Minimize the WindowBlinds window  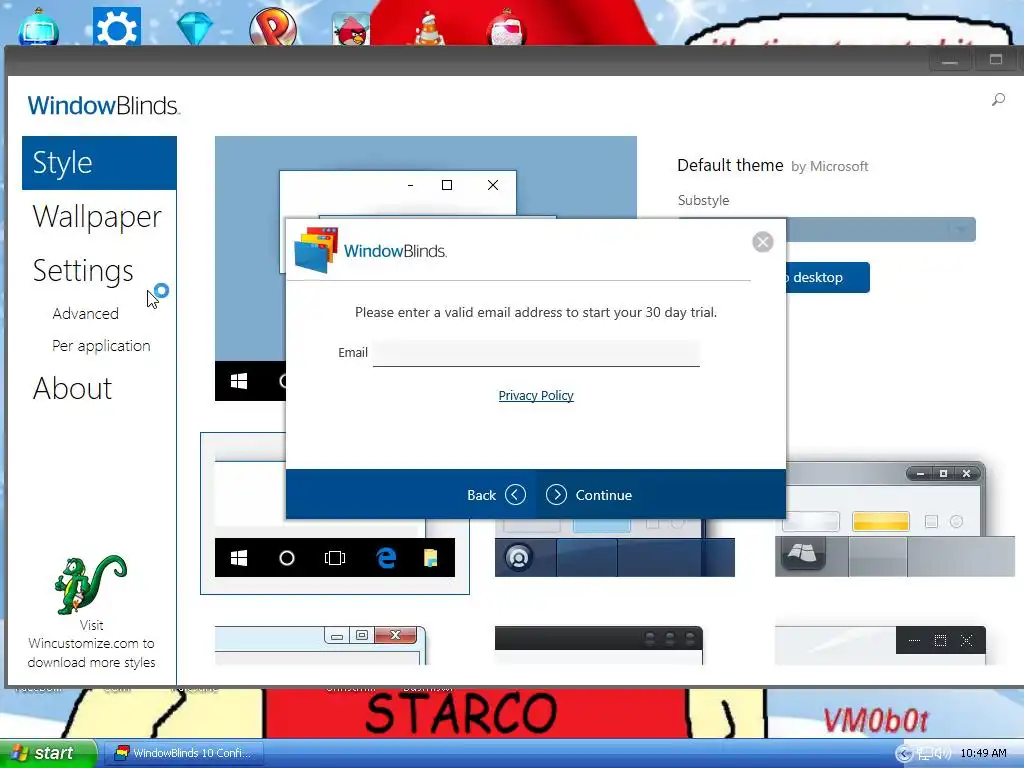pyautogui.click(x=950, y=60)
